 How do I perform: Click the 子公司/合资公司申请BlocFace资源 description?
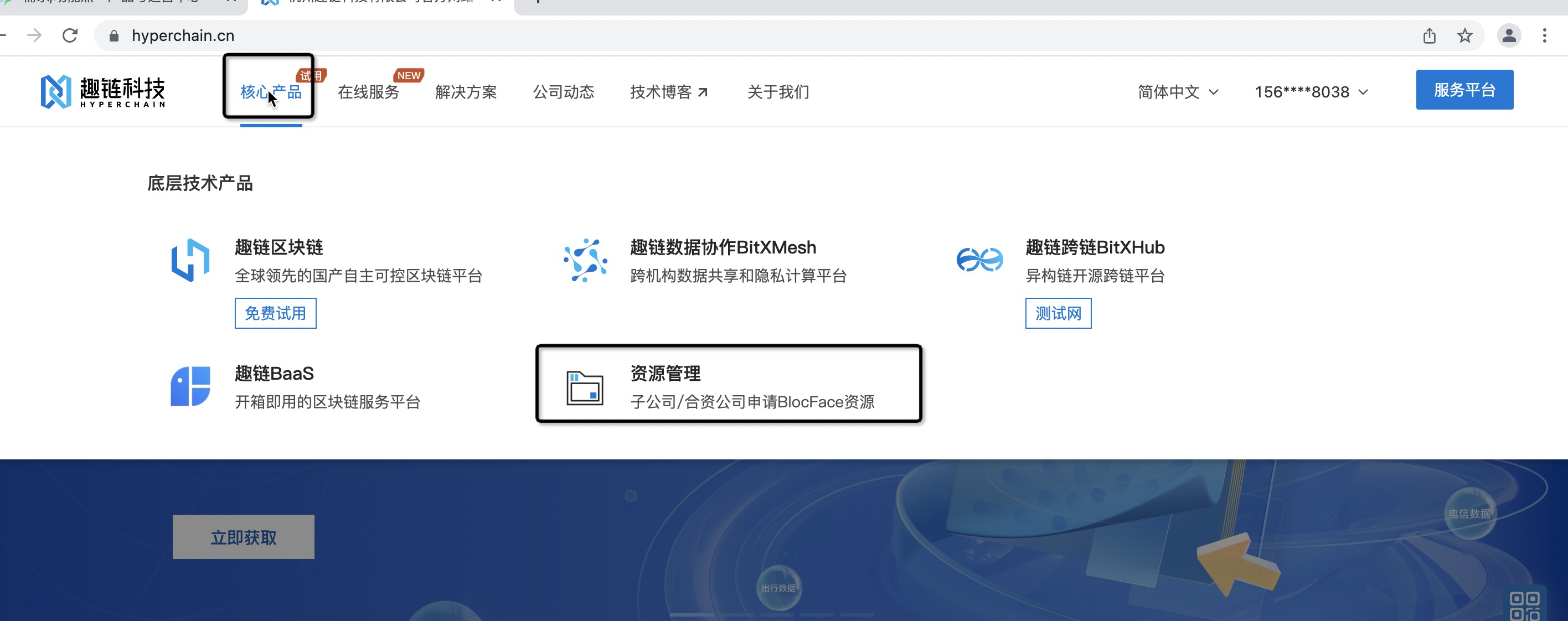point(752,402)
